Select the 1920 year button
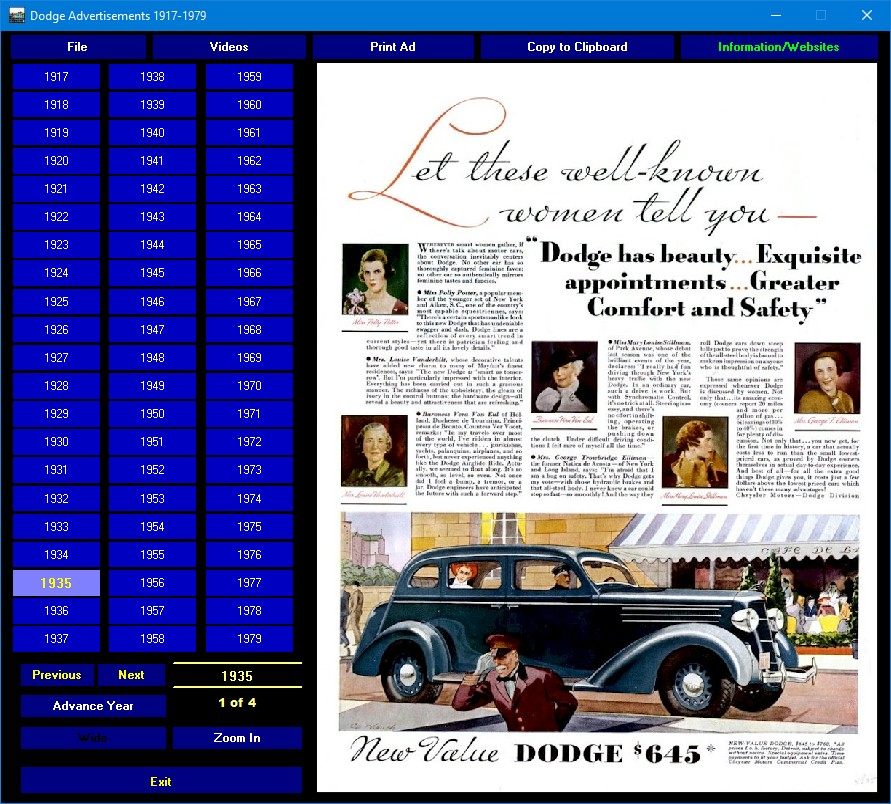 pyautogui.click(x=56, y=161)
